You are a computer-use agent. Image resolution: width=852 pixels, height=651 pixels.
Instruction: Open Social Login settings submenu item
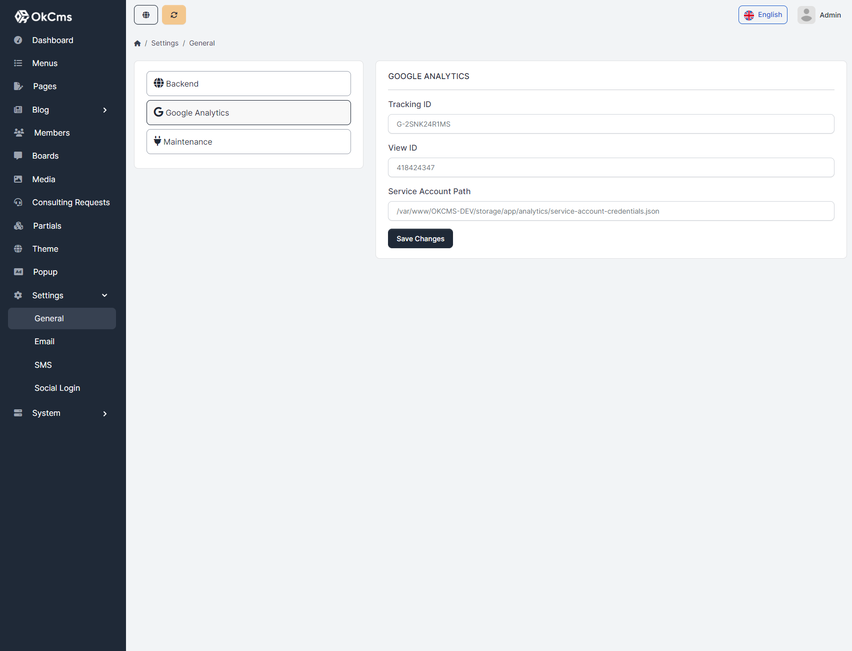[x=57, y=388]
